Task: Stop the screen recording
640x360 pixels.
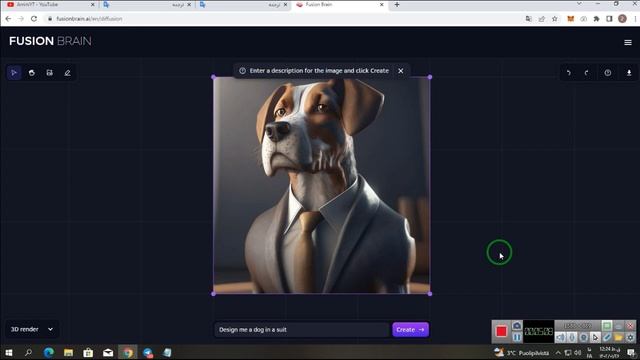Action: point(501,331)
